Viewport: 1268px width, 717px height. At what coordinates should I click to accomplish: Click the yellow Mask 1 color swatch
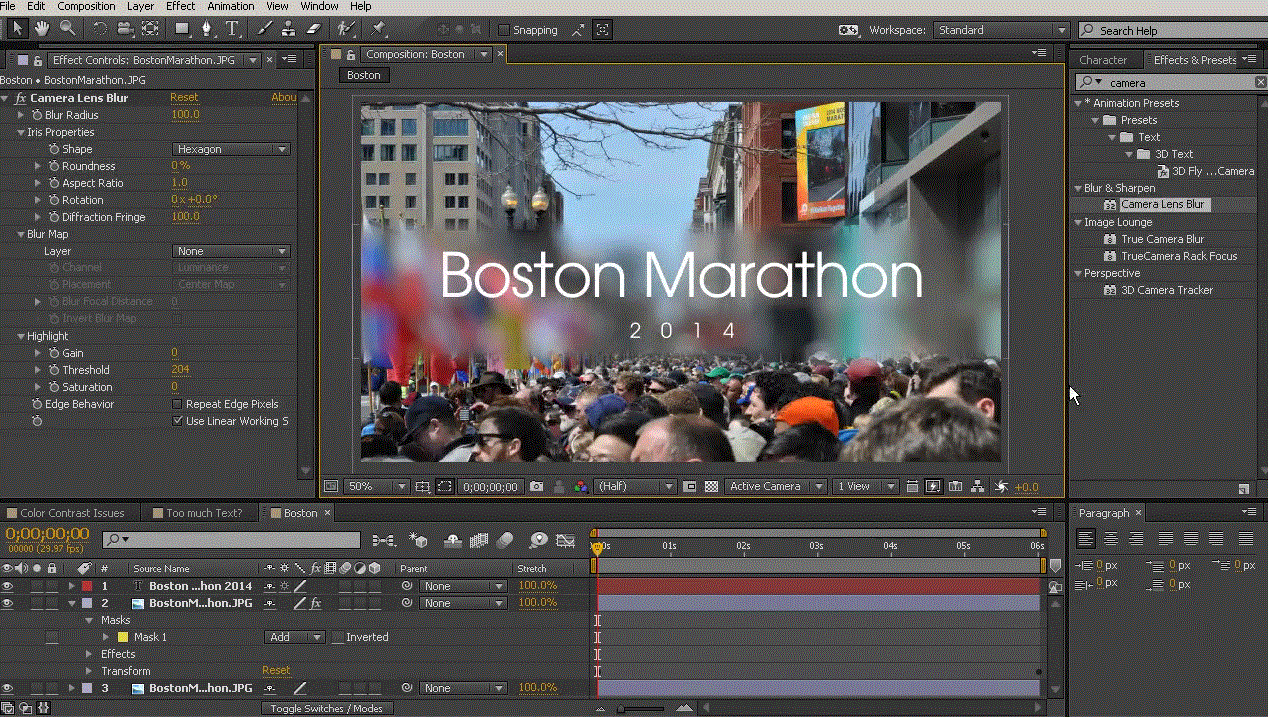[x=124, y=637]
